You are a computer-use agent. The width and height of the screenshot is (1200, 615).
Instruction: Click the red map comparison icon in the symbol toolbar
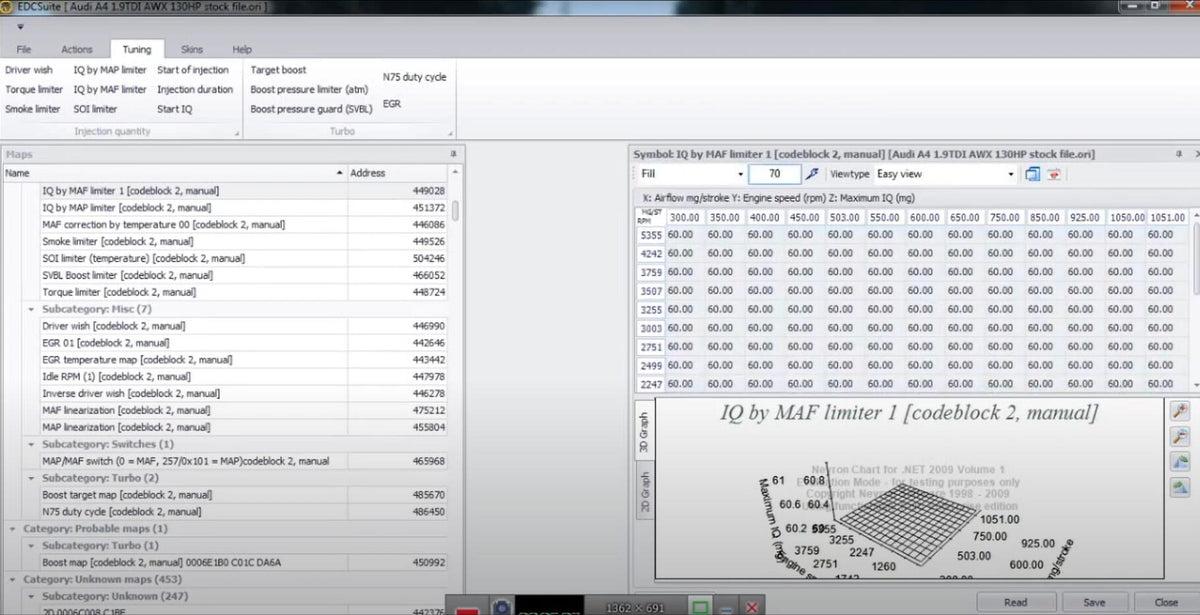pos(1056,173)
